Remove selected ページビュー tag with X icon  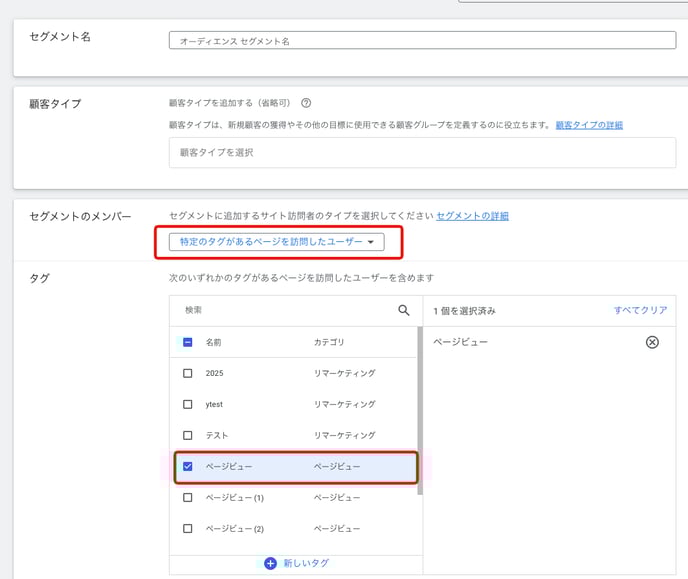tap(652, 342)
